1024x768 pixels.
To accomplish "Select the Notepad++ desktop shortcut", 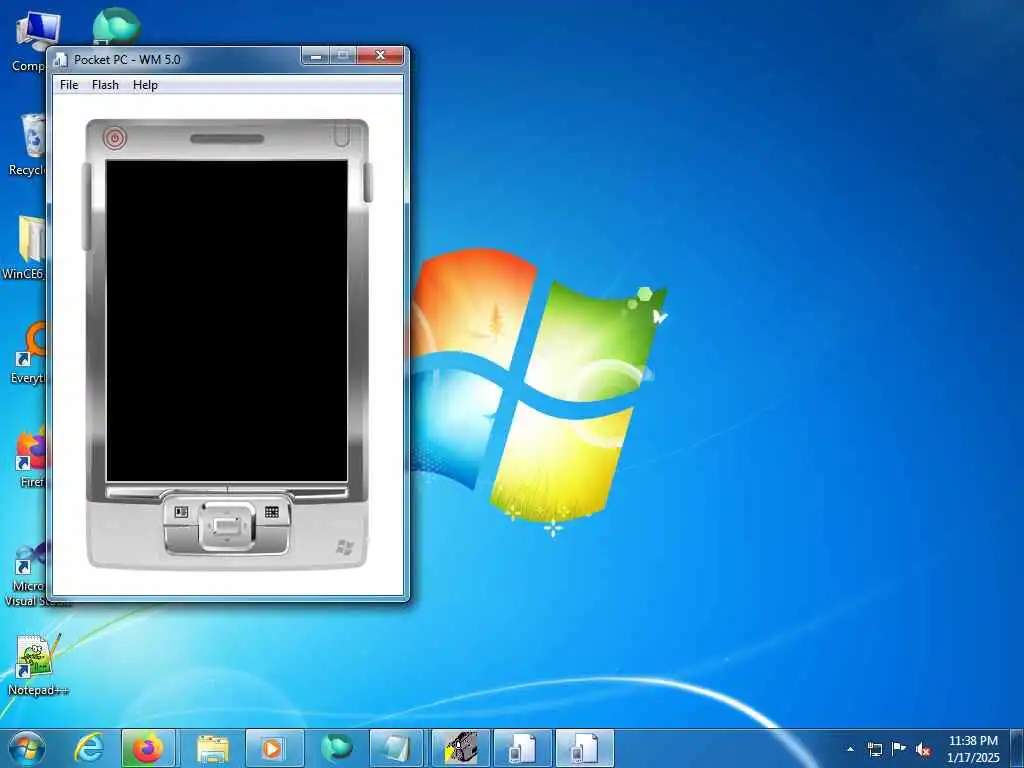I will pyautogui.click(x=37, y=665).
